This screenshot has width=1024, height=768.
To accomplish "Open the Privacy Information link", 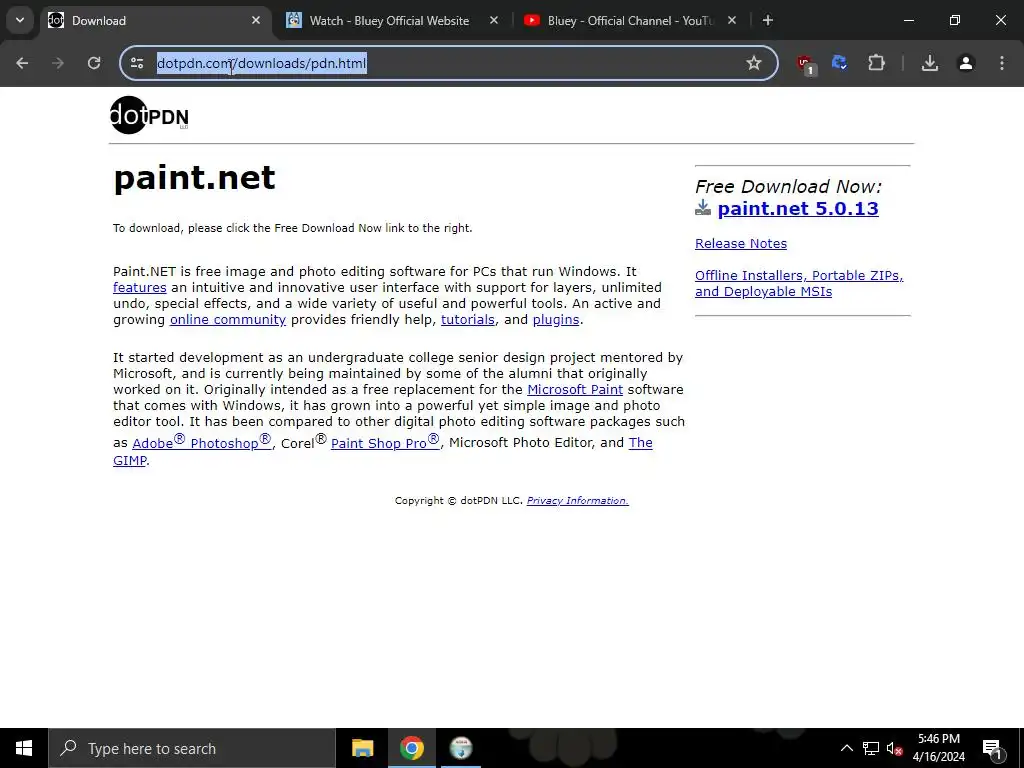I will pos(577,500).
